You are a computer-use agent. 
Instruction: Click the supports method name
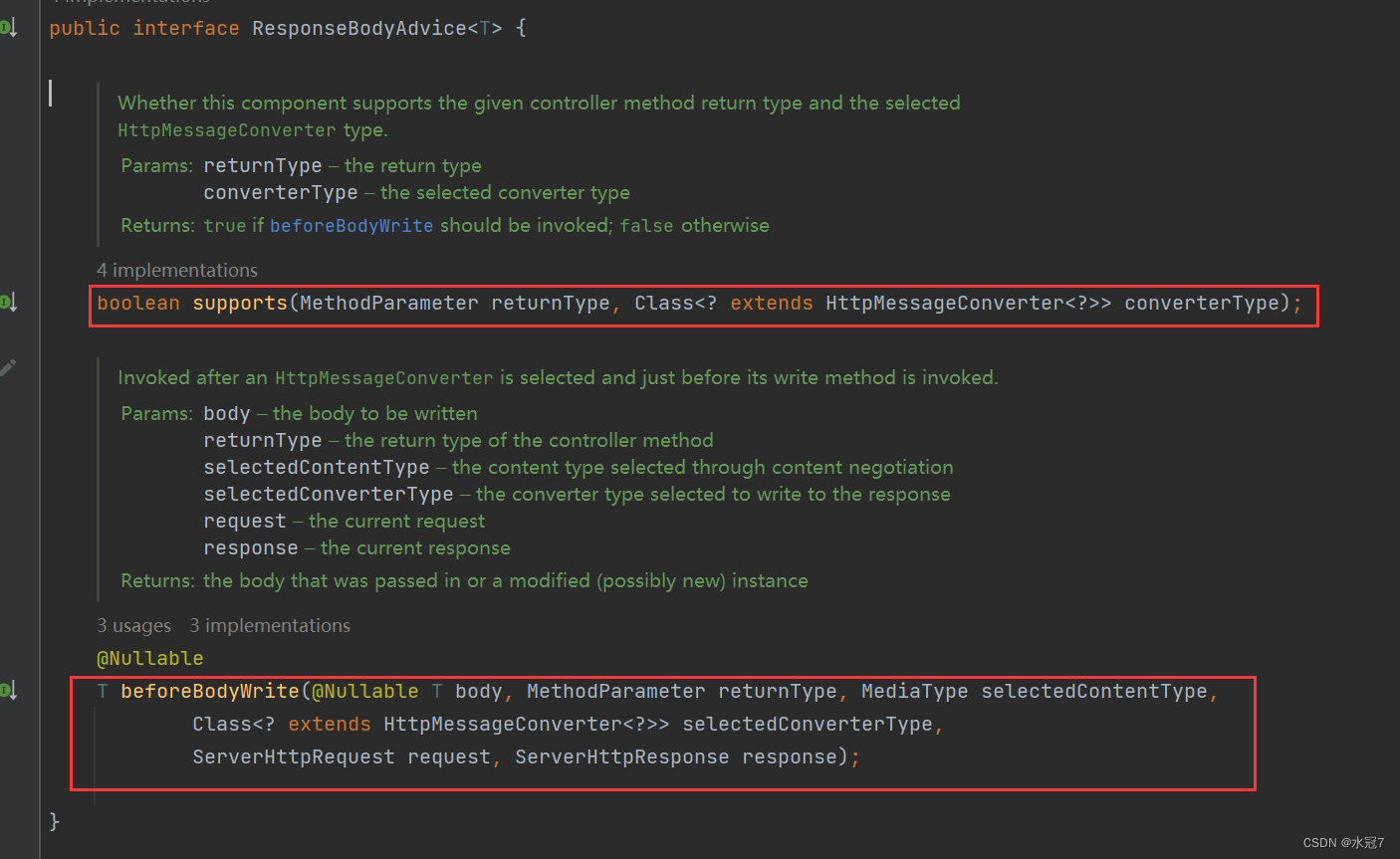point(240,303)
